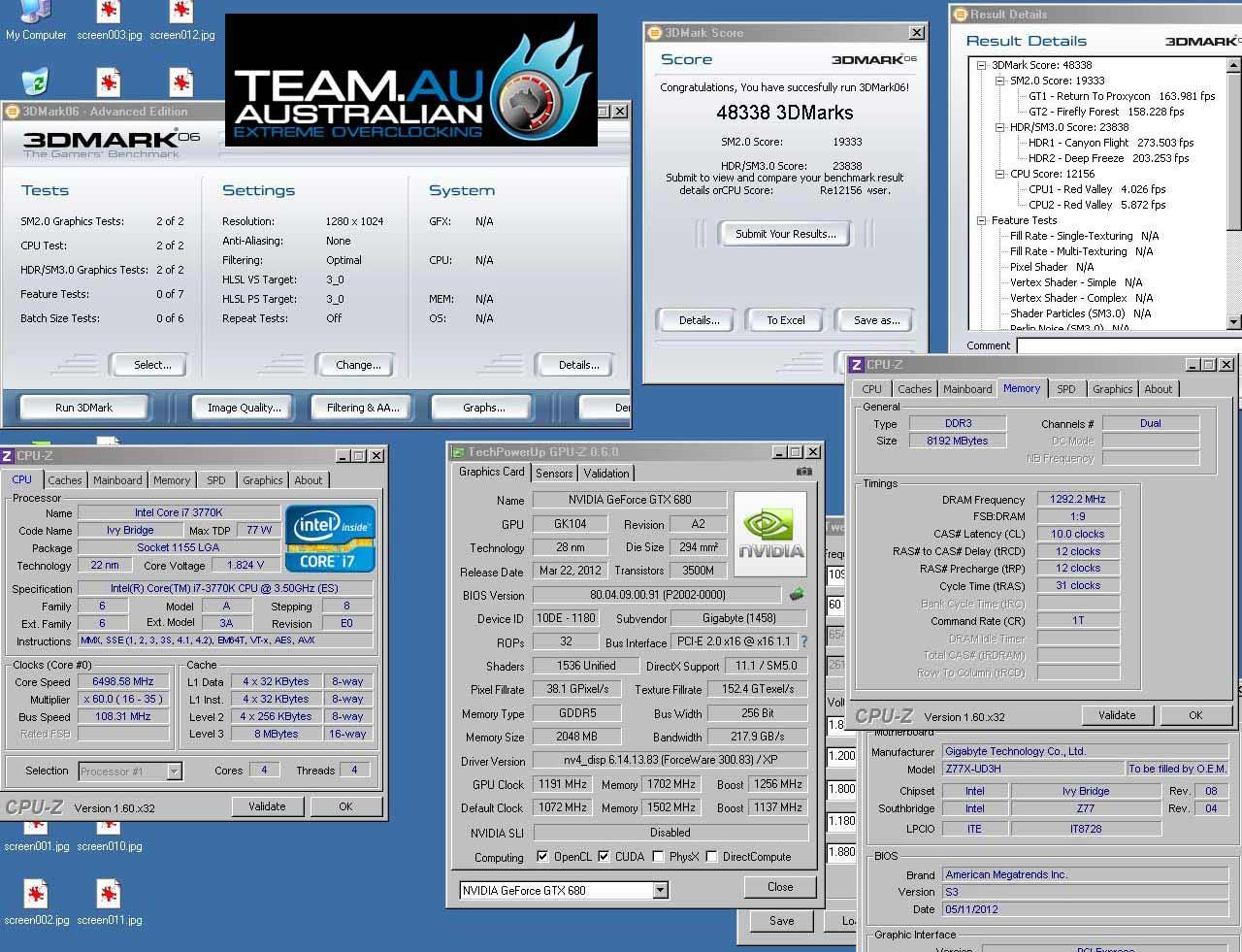The height and width of the screenshot is (952, 1242).
Task: Click the Bus Interface question mark icon
Action: click(x=803, y=641)
